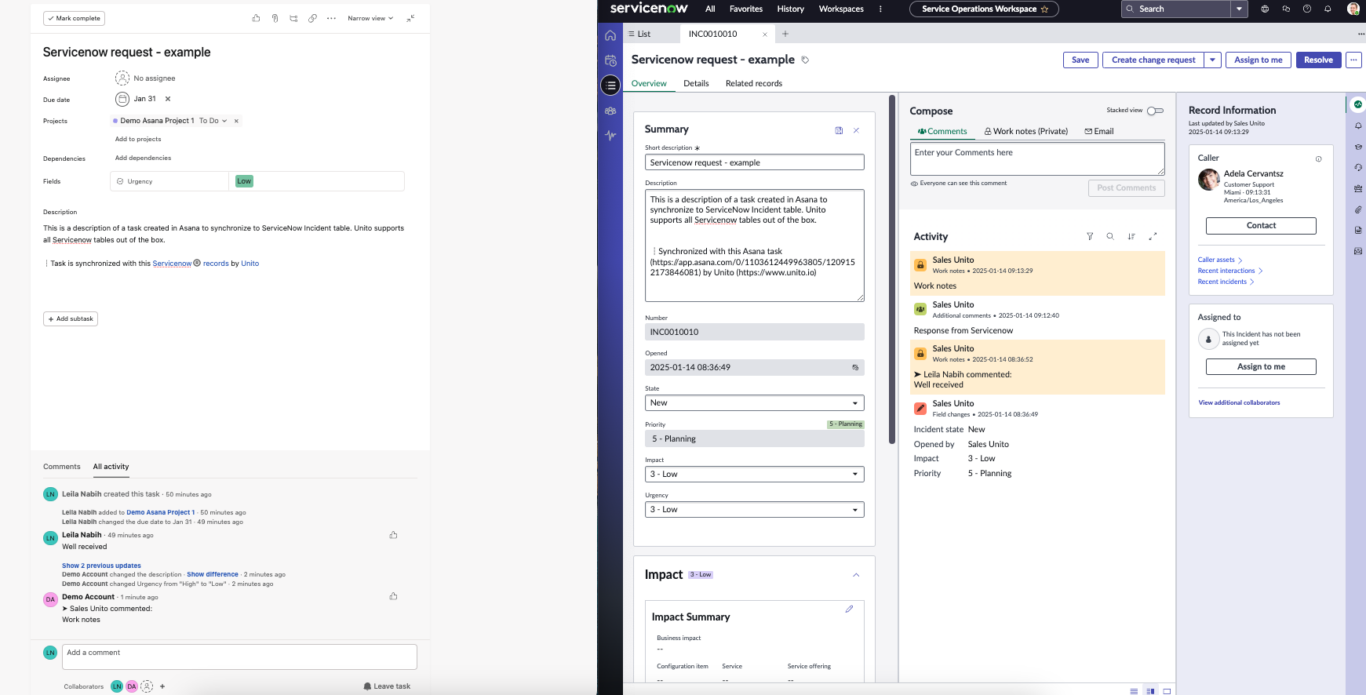Search within the Activity stream
Viewport: 1366px width, 695px height.
[1110, 237]
